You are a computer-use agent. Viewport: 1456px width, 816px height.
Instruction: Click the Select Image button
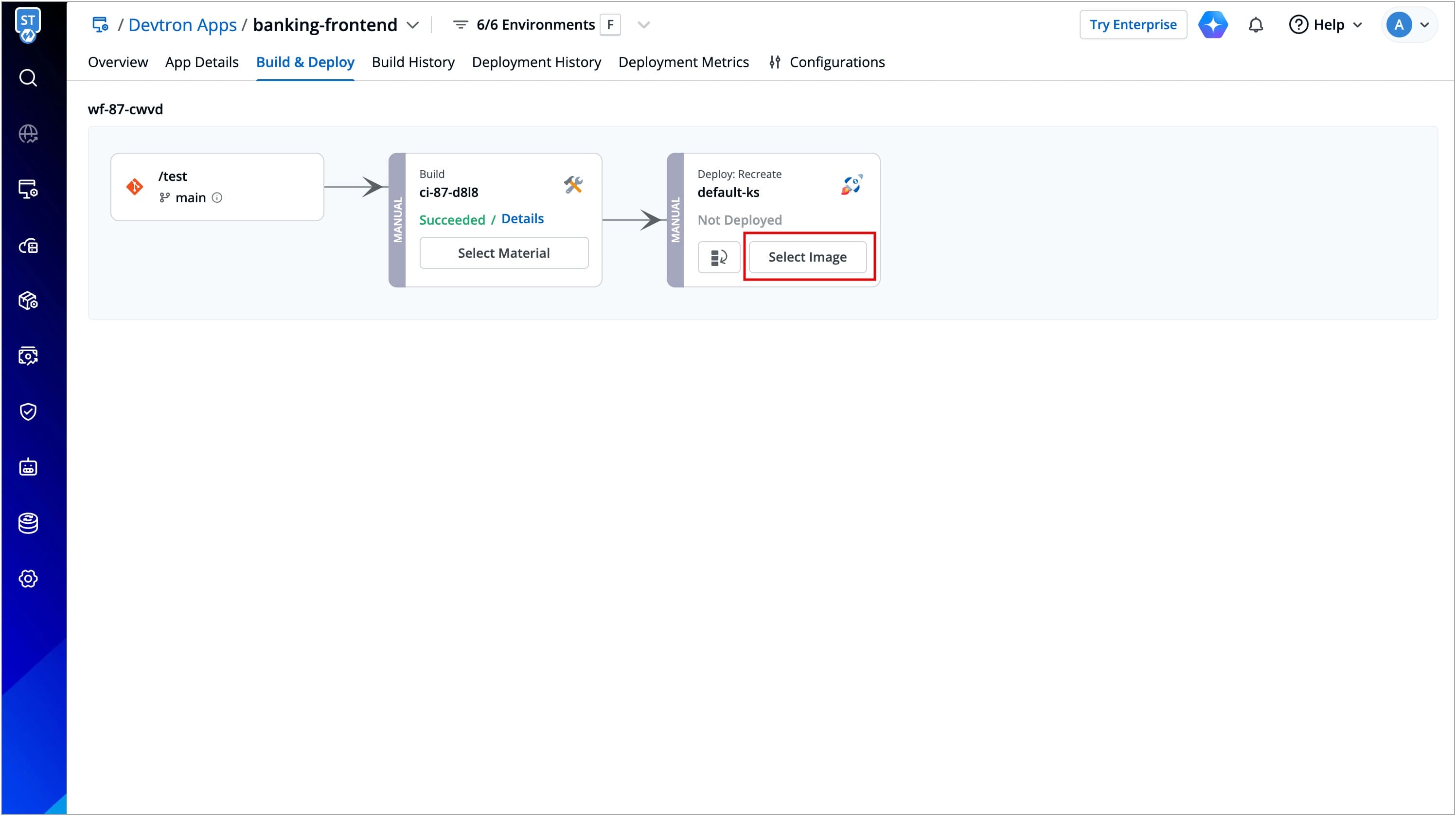click(x=807, y=258)
